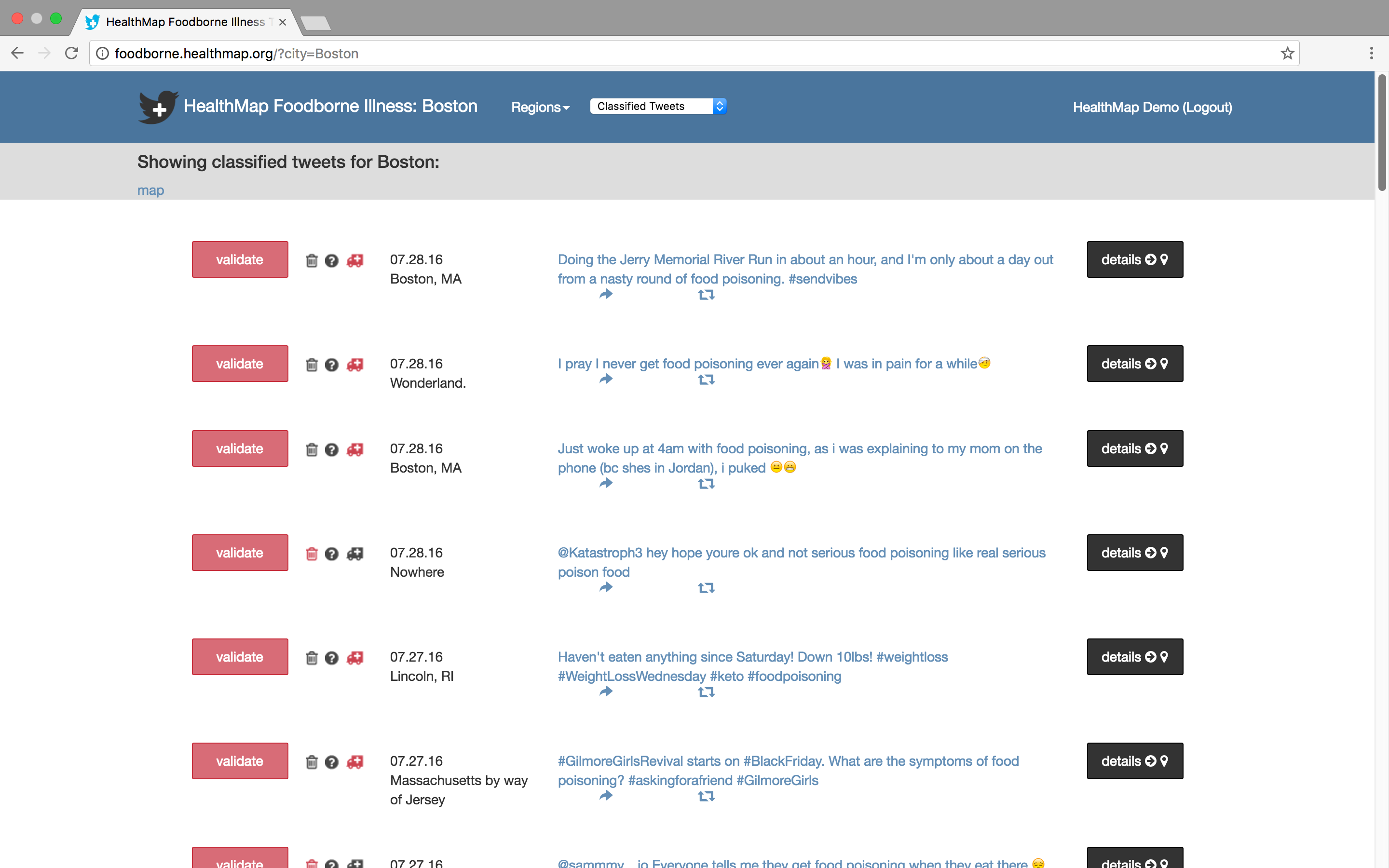This screenshot has height=868, width=1389.
Task: Click retweet icon under #weightloss tweet
Action: tap(707, 692)
